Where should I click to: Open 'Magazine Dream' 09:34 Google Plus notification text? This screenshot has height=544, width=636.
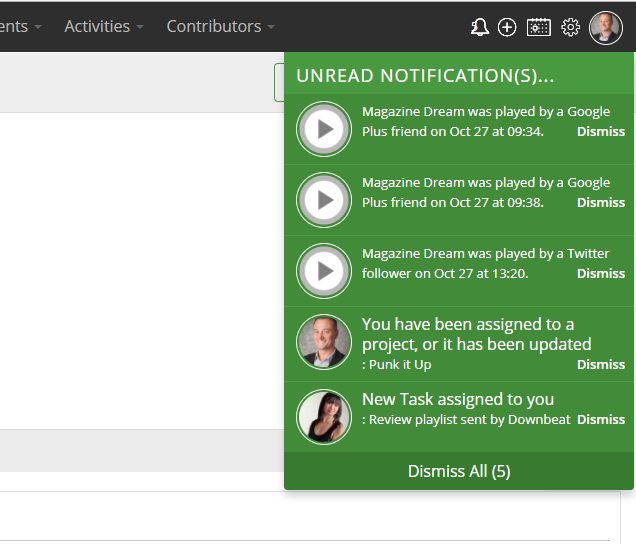click(x=486, y=121)
